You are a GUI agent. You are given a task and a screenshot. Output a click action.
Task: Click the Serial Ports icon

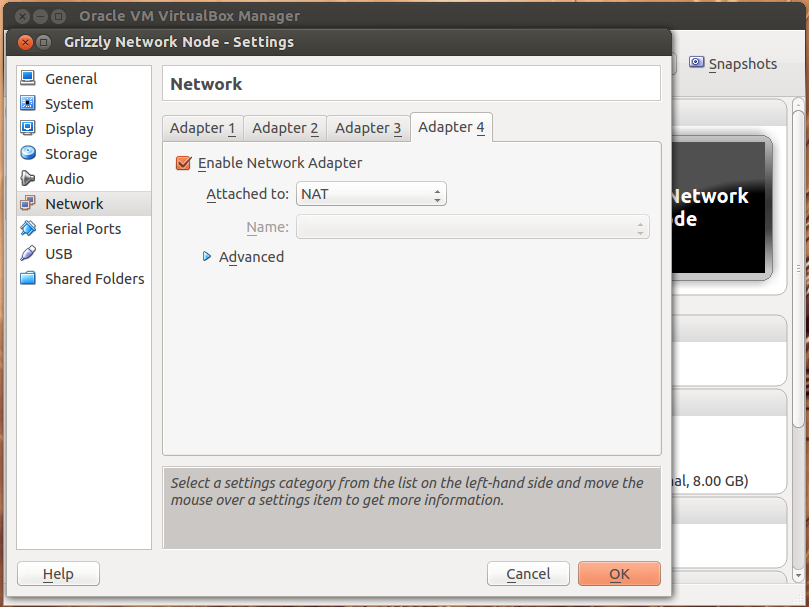coord(28,228)
